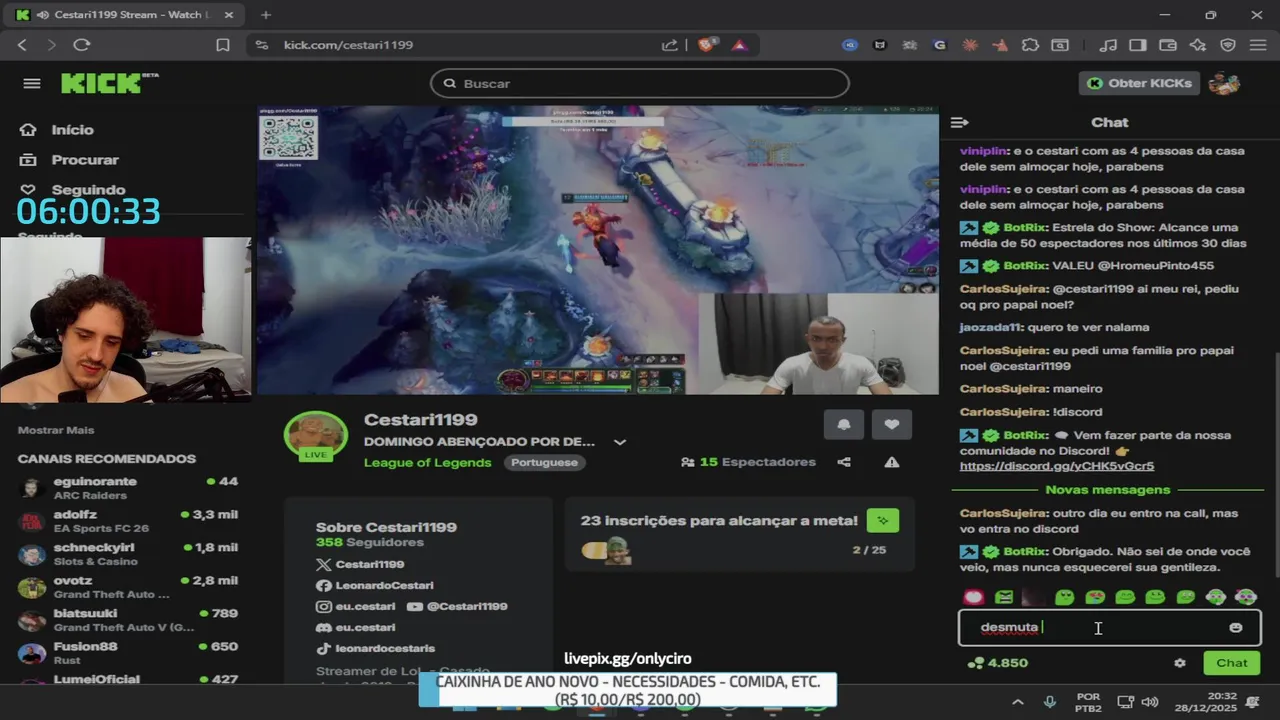1280x720 pixels.
Task: Open the LeonardoCestari Facebook link
Action: [375, 586]
